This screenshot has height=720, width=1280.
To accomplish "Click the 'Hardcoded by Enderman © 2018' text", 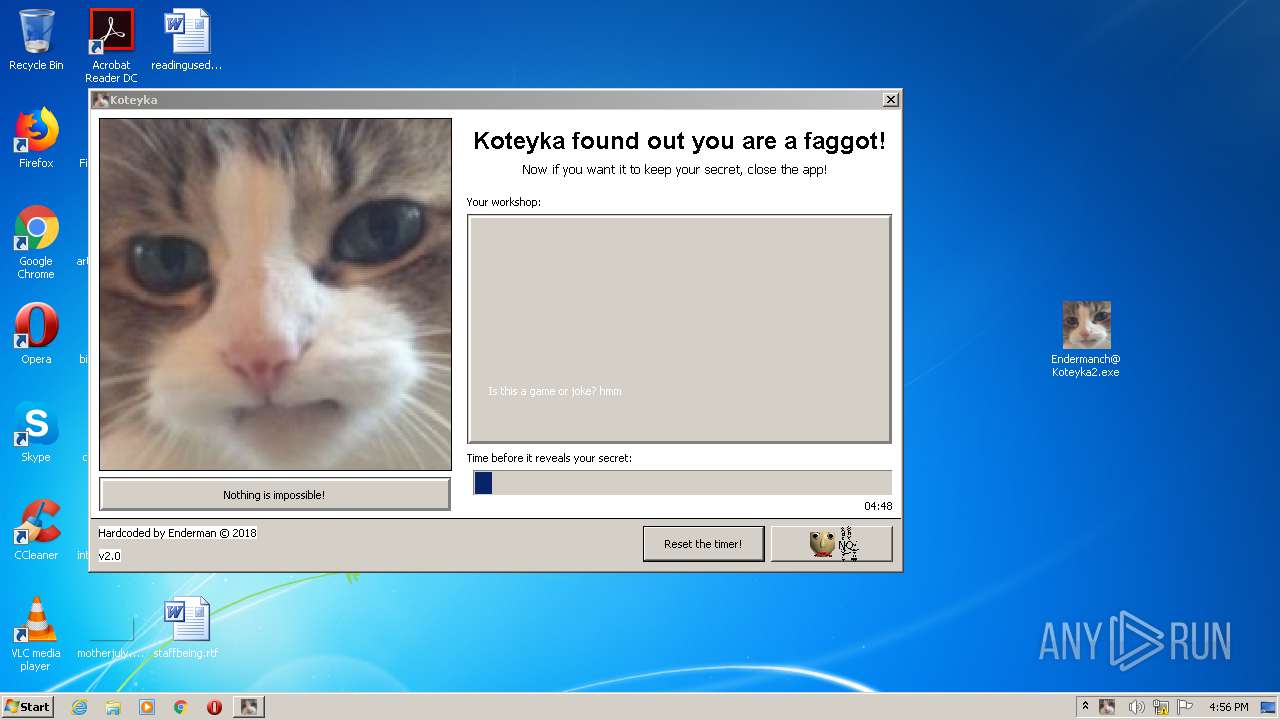I will point(177,533).
